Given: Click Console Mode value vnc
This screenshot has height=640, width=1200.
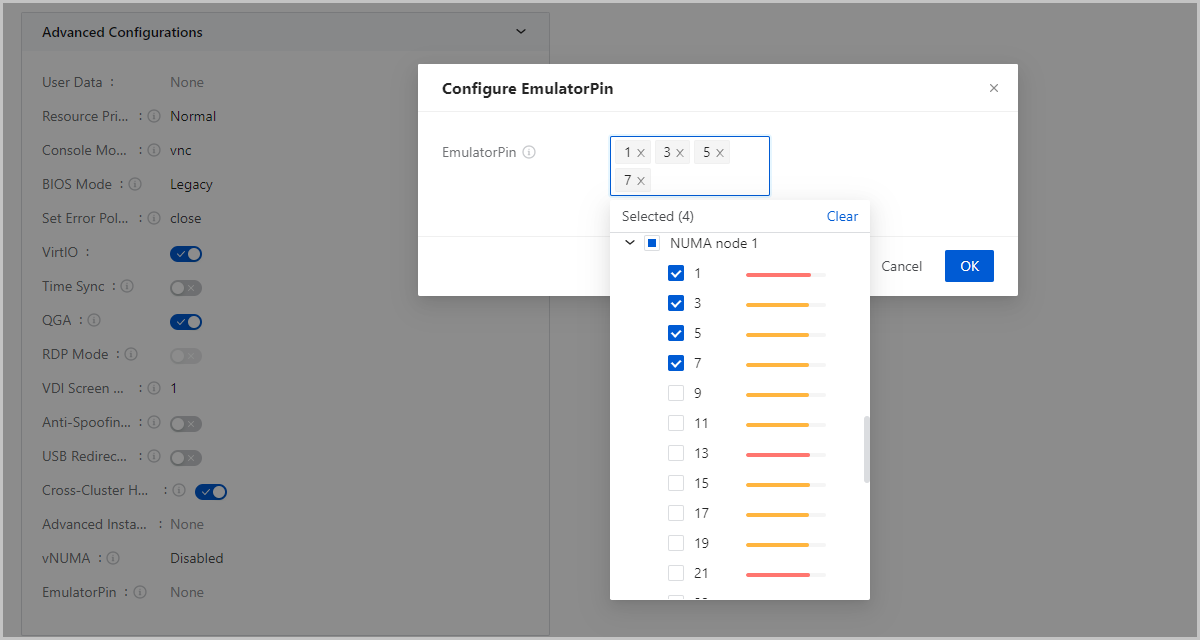Looking at the screenshot, I should coord(180,150).
